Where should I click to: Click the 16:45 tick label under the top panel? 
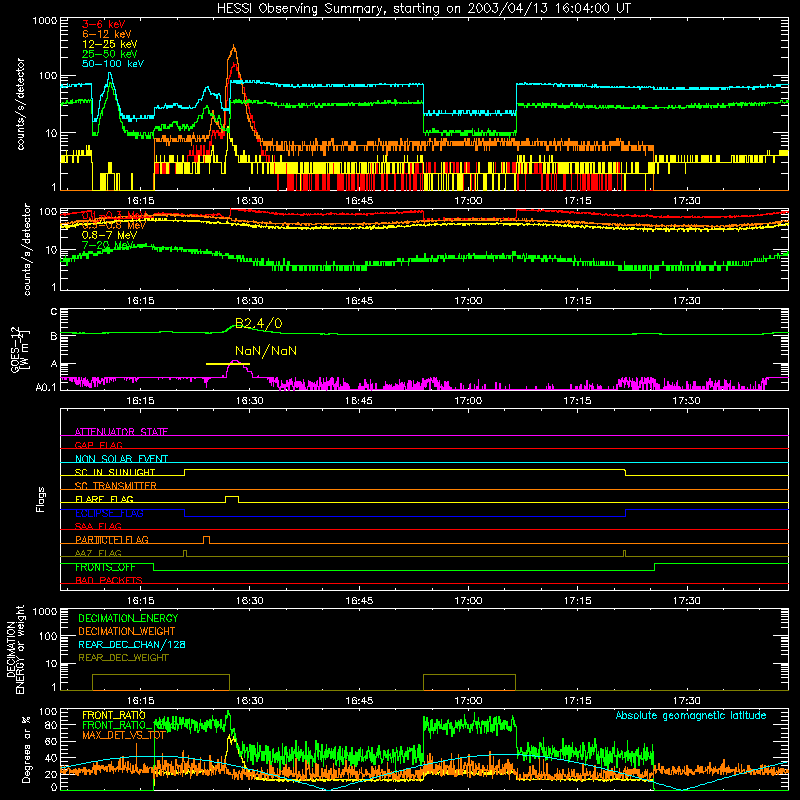pos(359,201)
